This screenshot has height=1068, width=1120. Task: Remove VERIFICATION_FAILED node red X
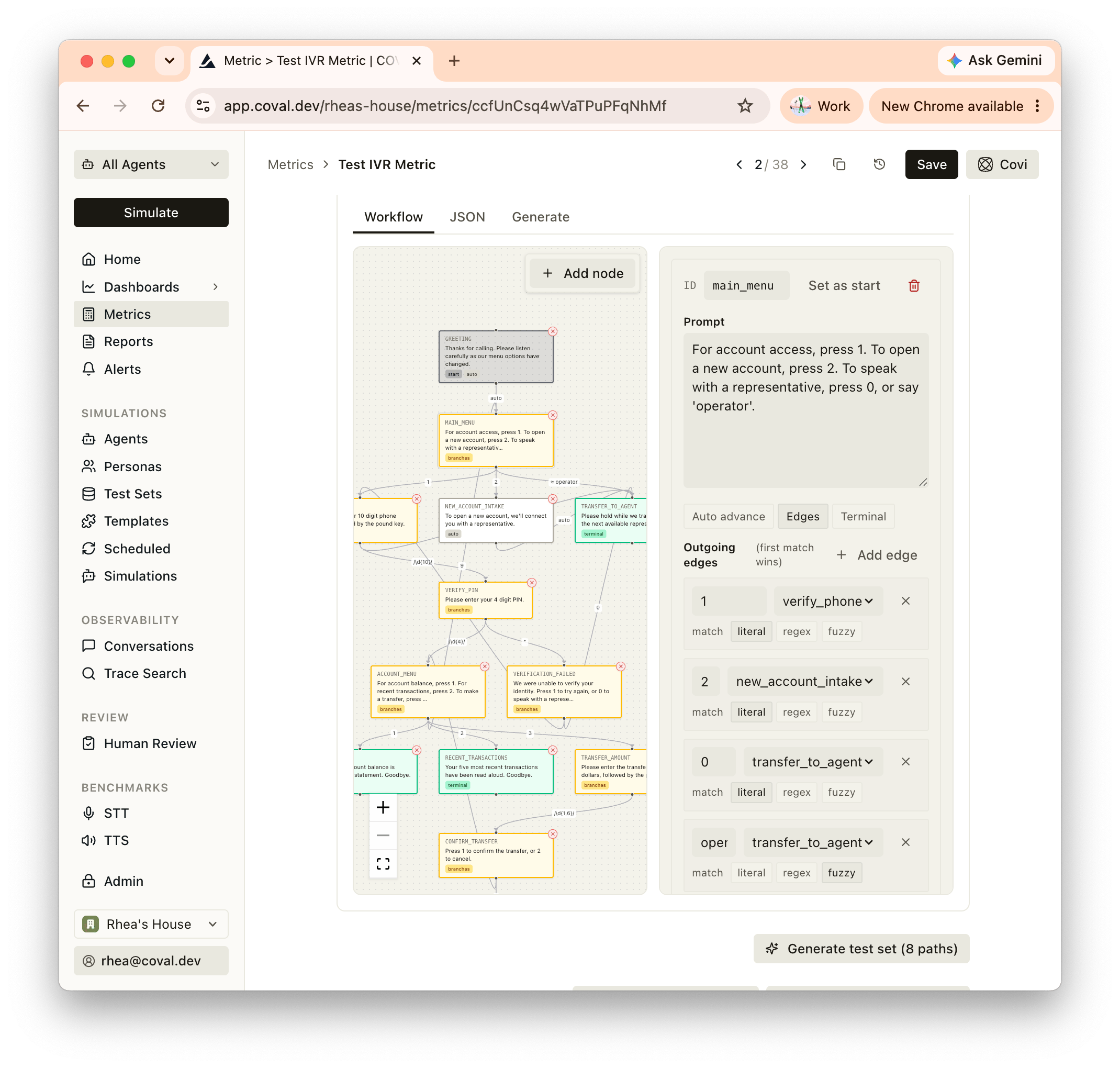point(621,666)
